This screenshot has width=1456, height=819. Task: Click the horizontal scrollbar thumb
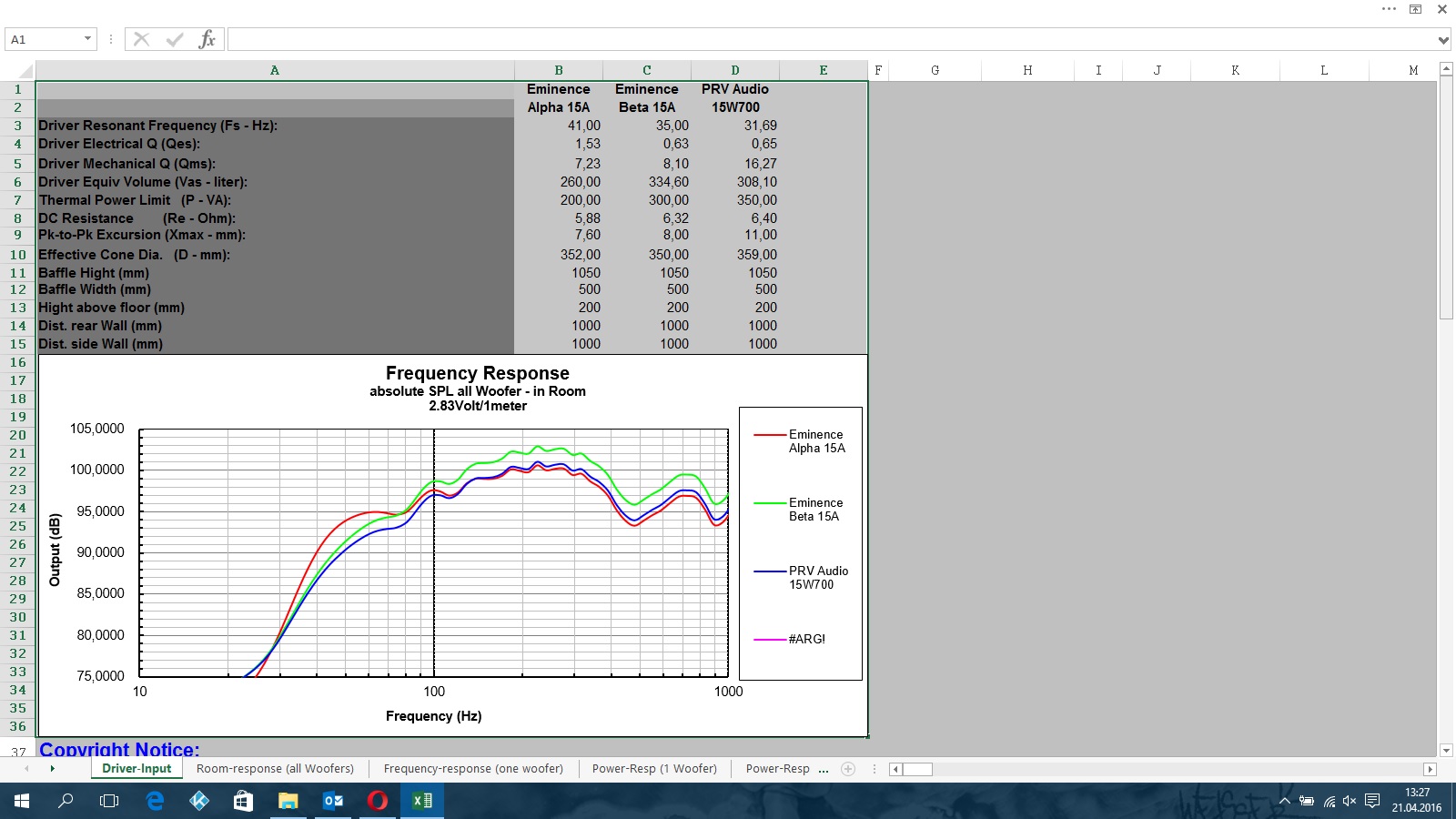(x=917, y=769)
